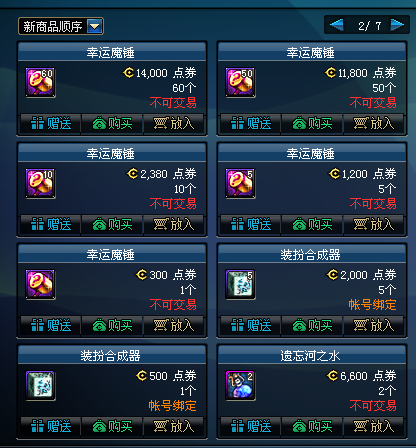Buy the 14,000 点券 Lucky Hammer pack
The height and width of the screenshot is (448, 416).
pos(112,124)
